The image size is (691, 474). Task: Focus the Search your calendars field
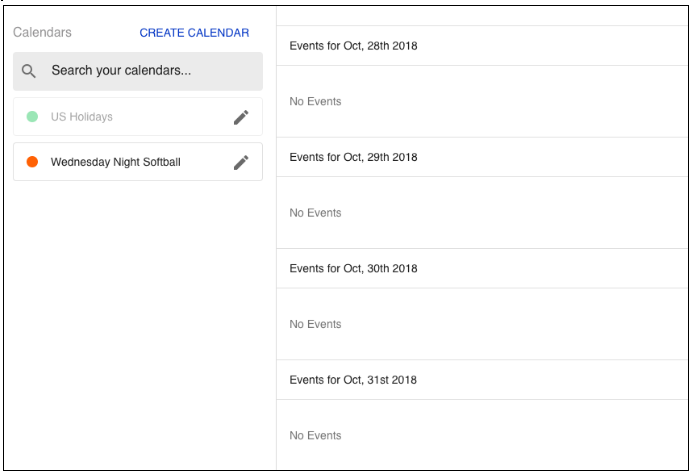(x=138, y=71)
